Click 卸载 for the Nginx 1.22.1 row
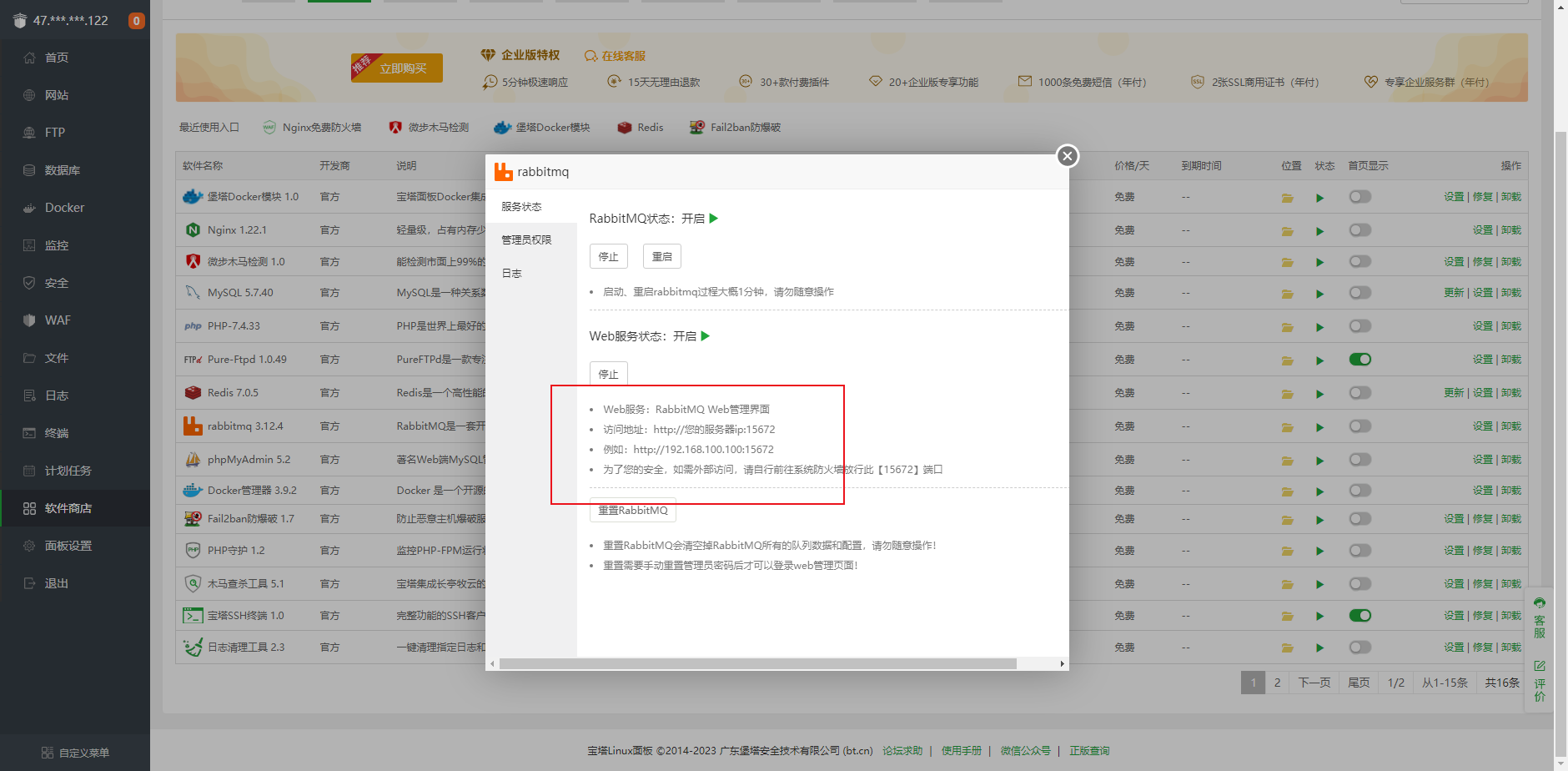Screen dimensions: 1568x771 point(1511,230)
